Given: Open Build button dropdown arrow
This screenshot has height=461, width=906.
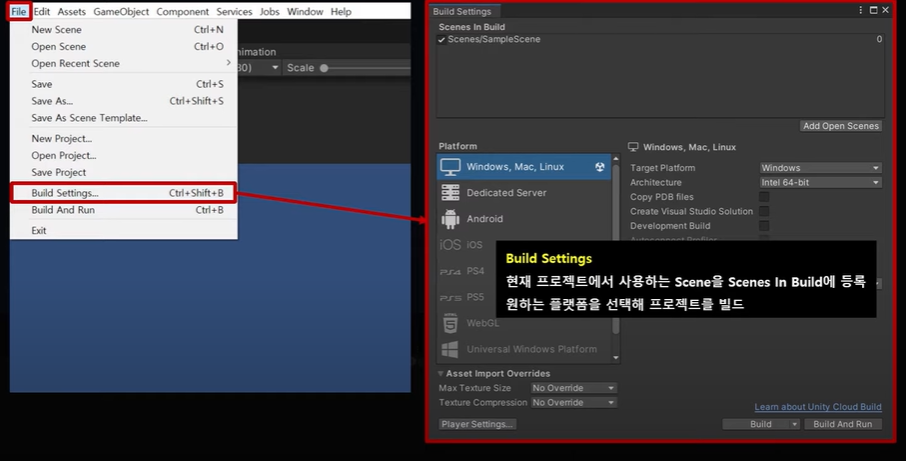Looking at the screenshot, I should coord(795,424).
